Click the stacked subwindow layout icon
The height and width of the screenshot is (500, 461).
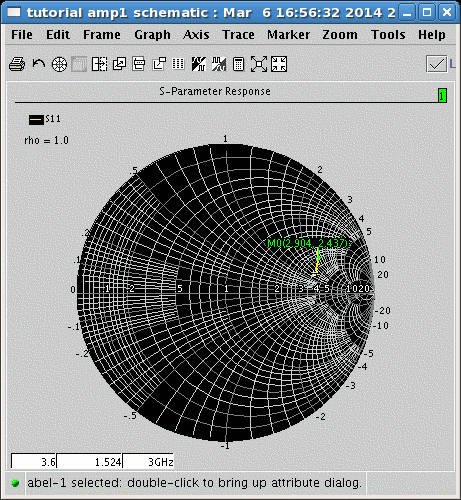139,64
